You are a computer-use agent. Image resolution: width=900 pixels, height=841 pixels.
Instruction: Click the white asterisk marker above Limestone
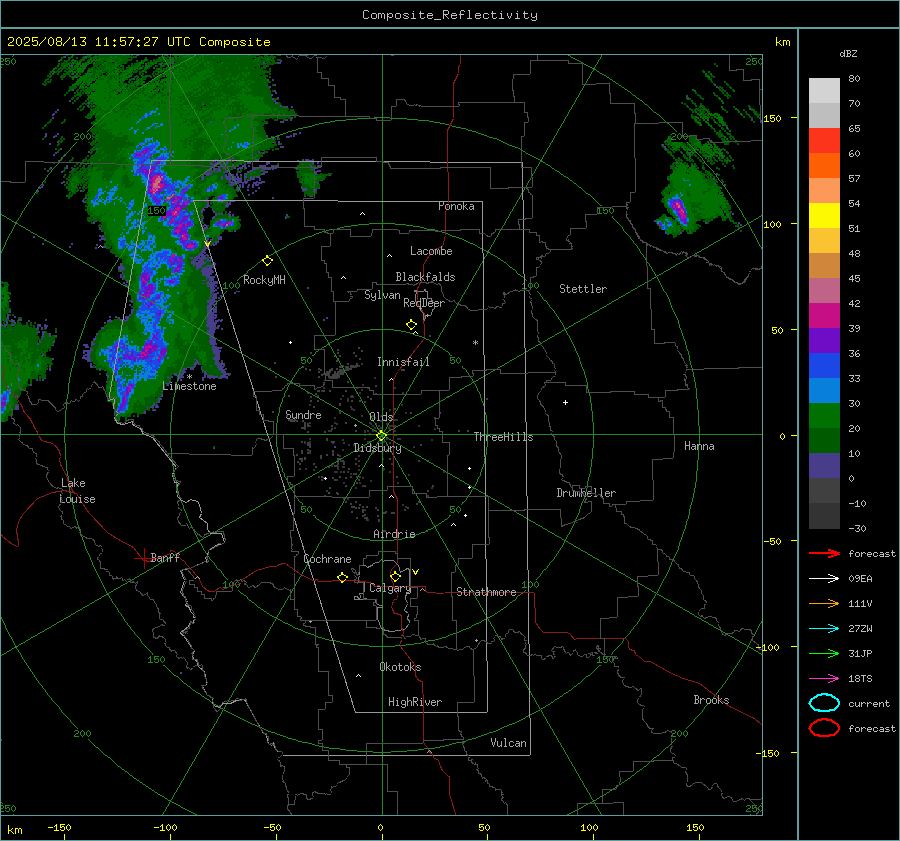coord(189,377)
